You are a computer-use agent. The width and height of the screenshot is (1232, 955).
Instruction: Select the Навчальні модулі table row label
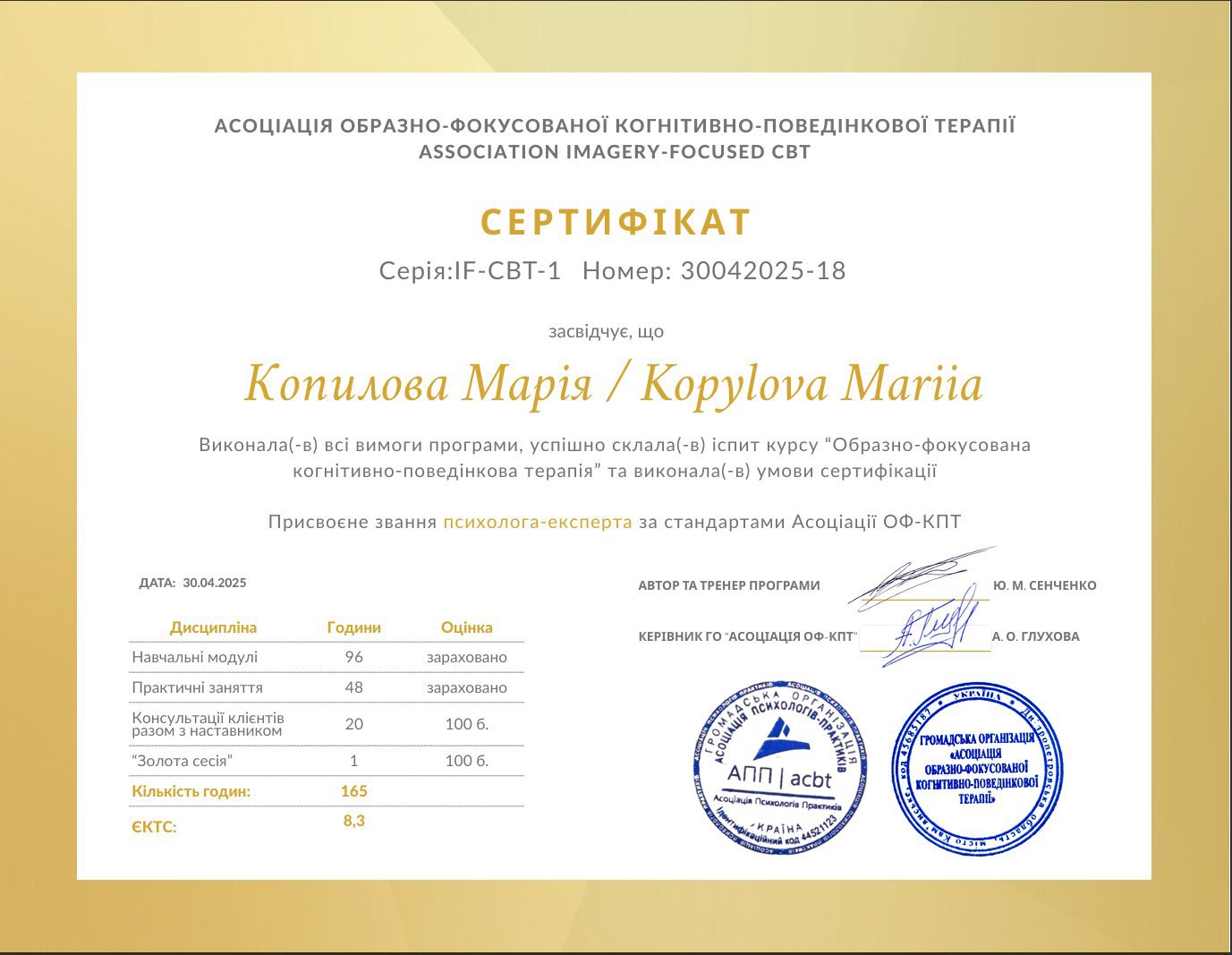point(194,657)
